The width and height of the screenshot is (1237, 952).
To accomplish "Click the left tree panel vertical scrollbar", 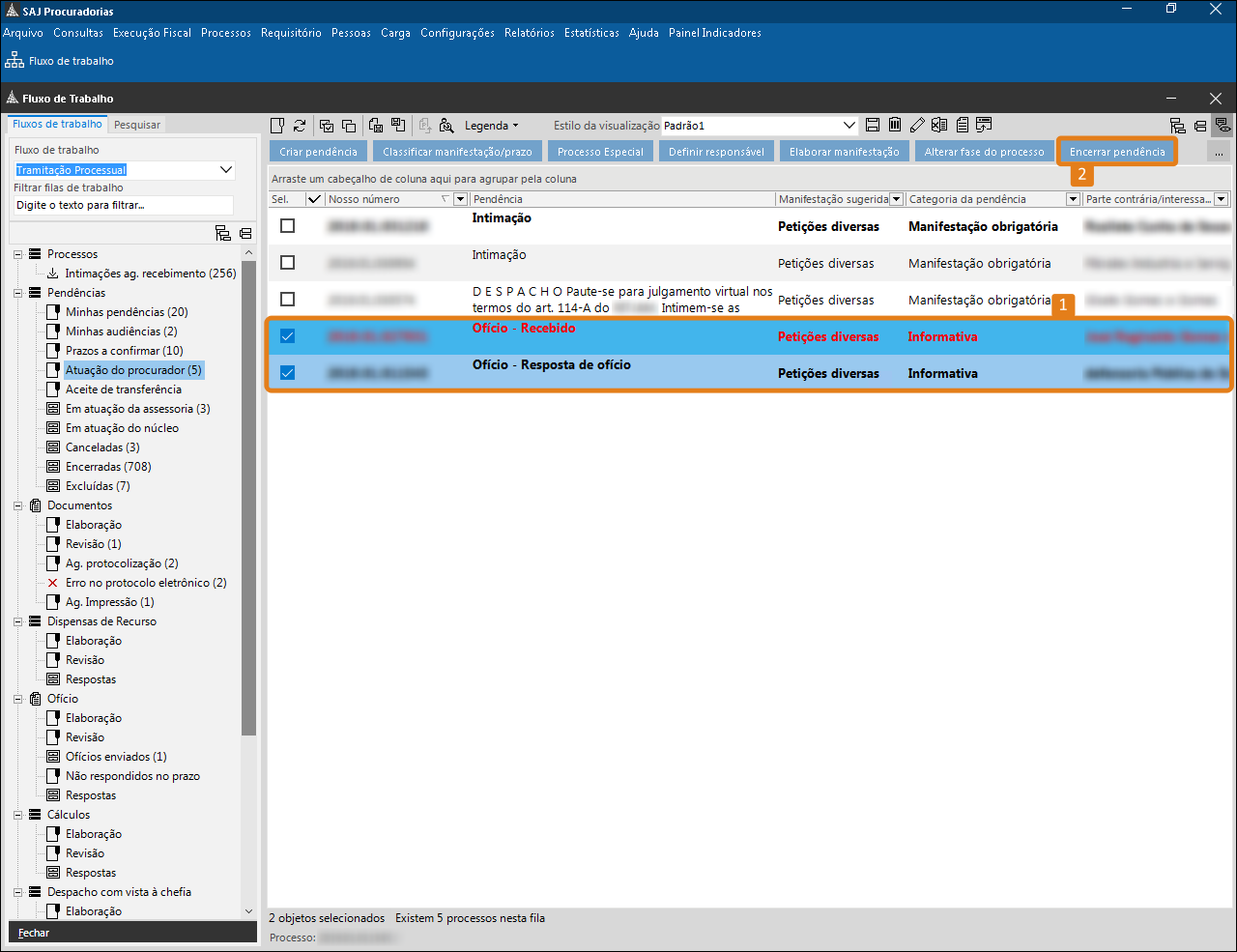I will coord(248,483).
